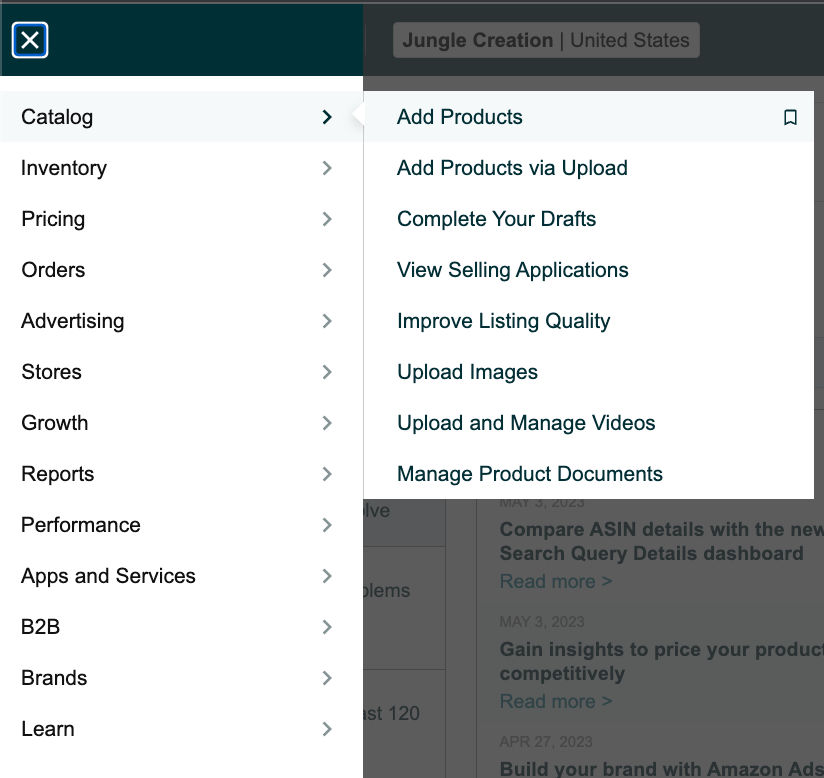Read more about pricing products competitively
The height and width of the screenshot is (778, 824).
(556, 701)
